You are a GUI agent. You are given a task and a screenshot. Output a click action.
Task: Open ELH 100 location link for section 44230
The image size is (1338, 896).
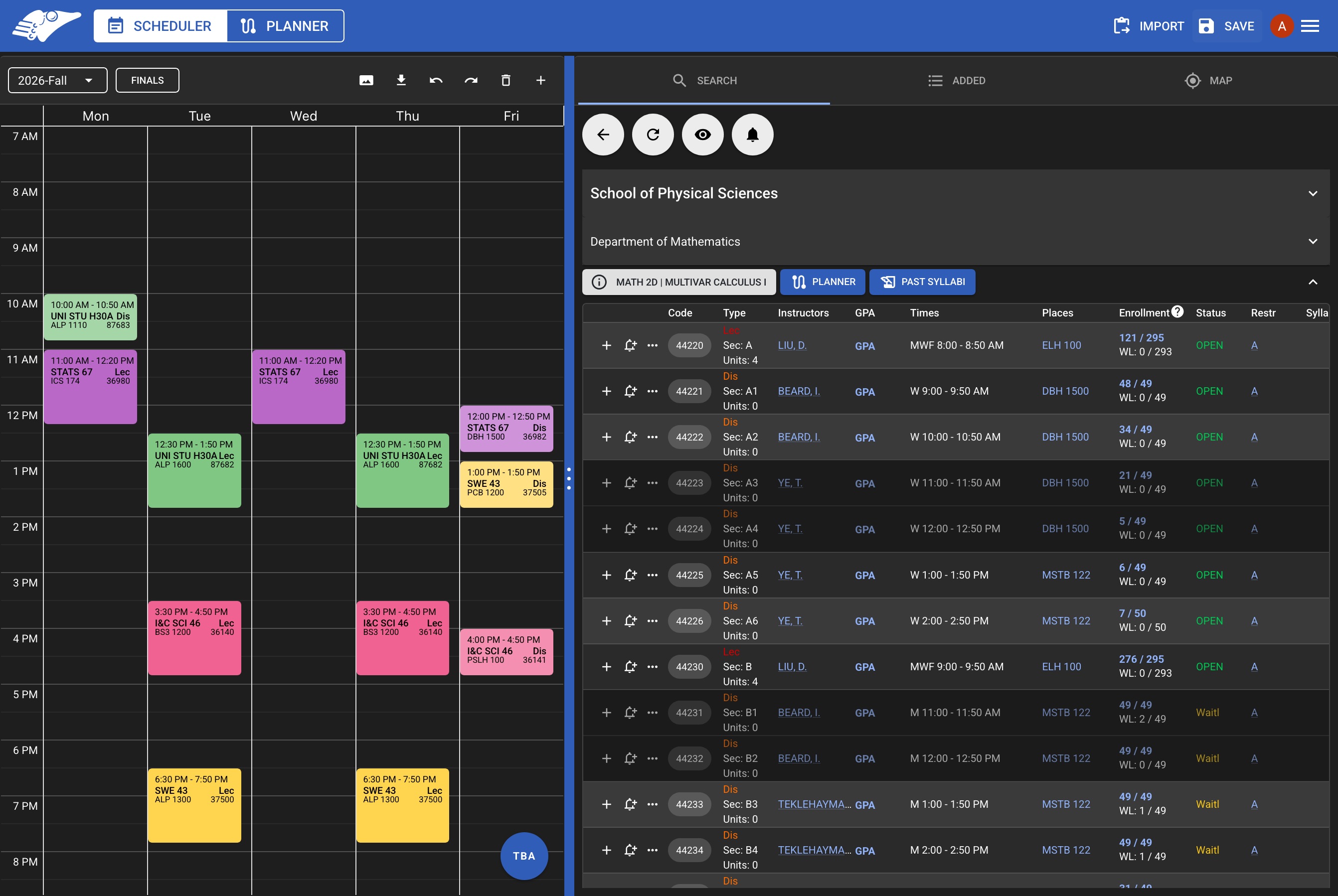click(1061, 667)
